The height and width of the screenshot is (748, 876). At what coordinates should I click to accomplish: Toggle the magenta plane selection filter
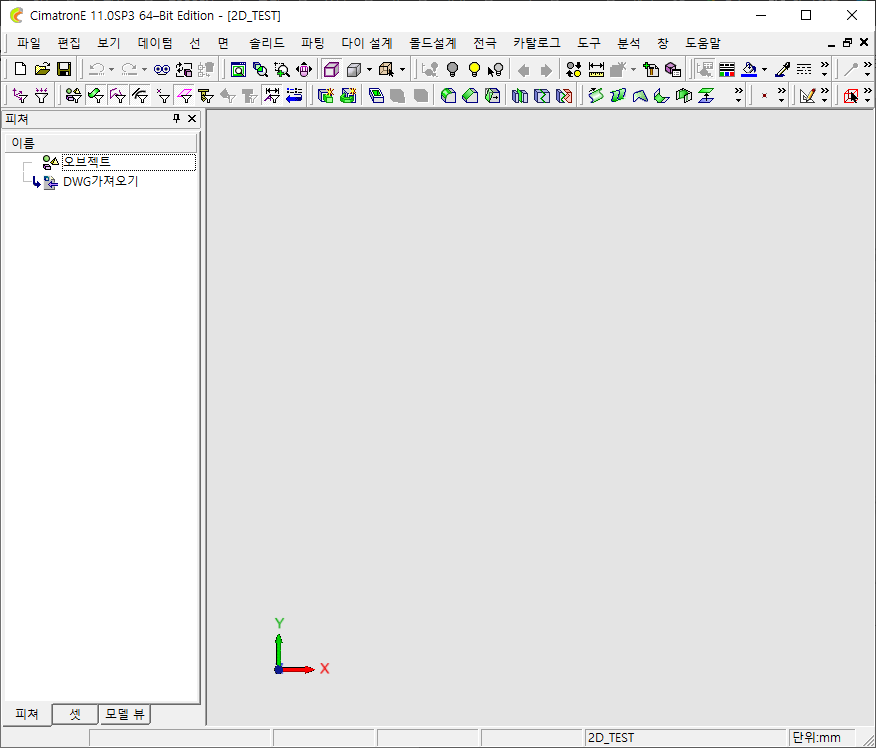(185, 96)
